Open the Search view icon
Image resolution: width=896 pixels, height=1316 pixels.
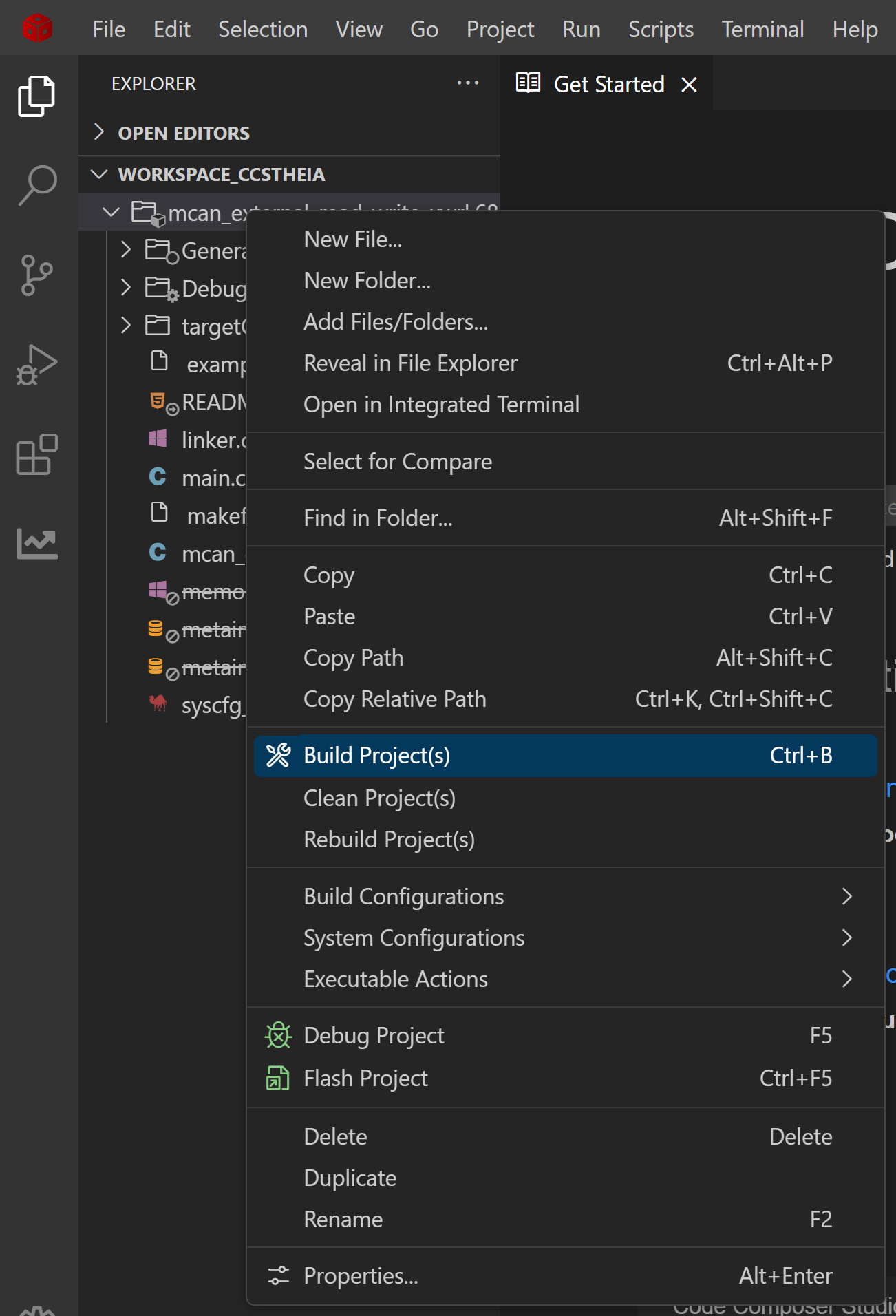pyautogui.click(x=37, y=185)
